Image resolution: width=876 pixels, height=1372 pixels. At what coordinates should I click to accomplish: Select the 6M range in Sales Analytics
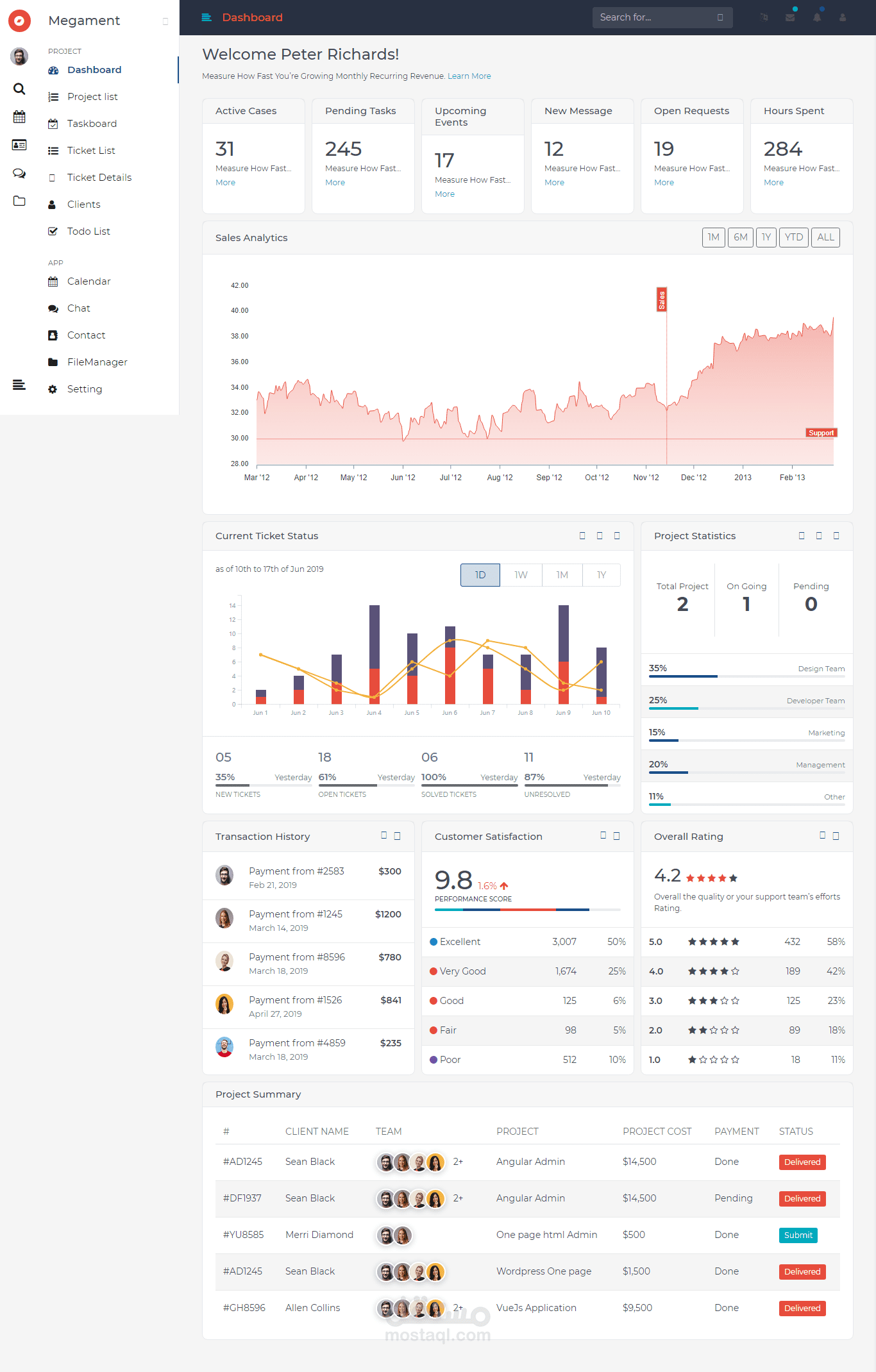click(x=741, y=237)
